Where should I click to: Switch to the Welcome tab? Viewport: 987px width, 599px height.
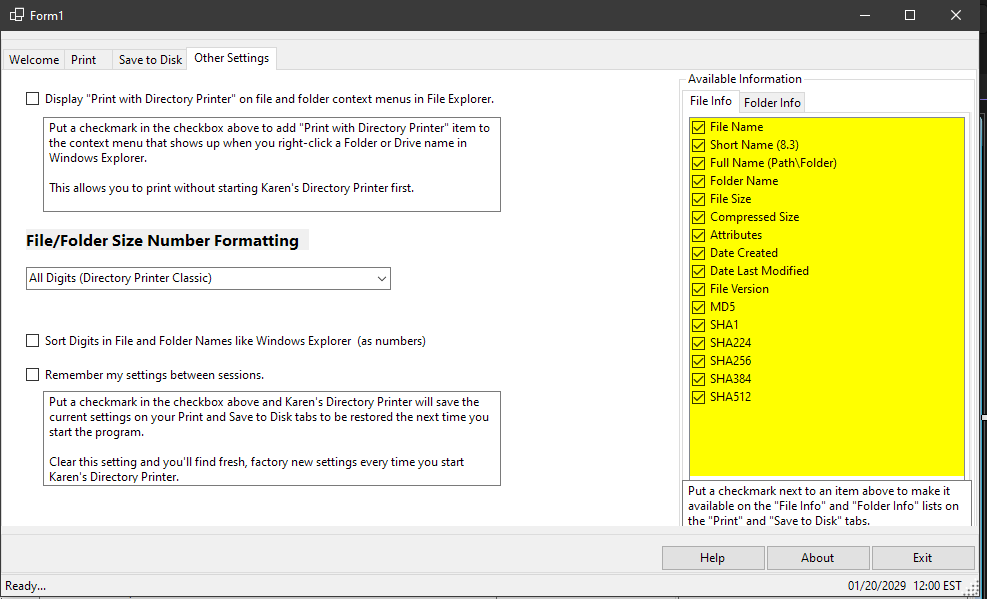pyautogui.click(x=34, y=60)
